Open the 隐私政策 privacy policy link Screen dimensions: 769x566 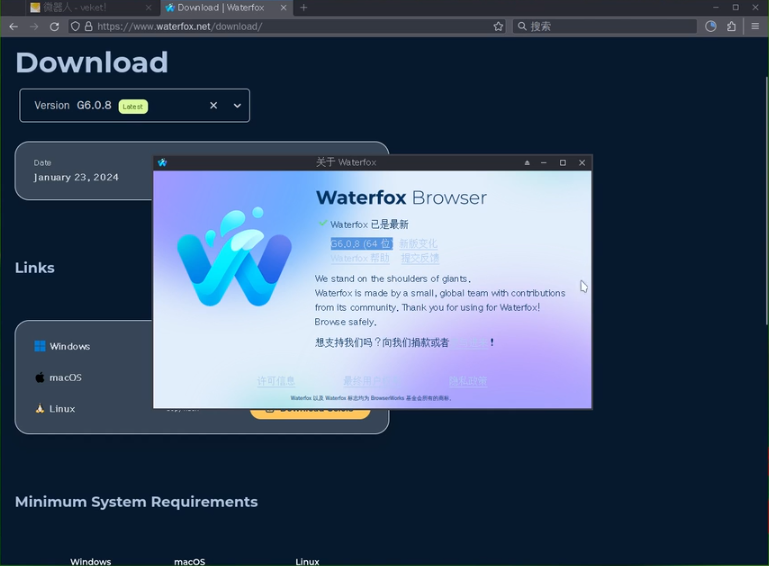pos(468,381)
